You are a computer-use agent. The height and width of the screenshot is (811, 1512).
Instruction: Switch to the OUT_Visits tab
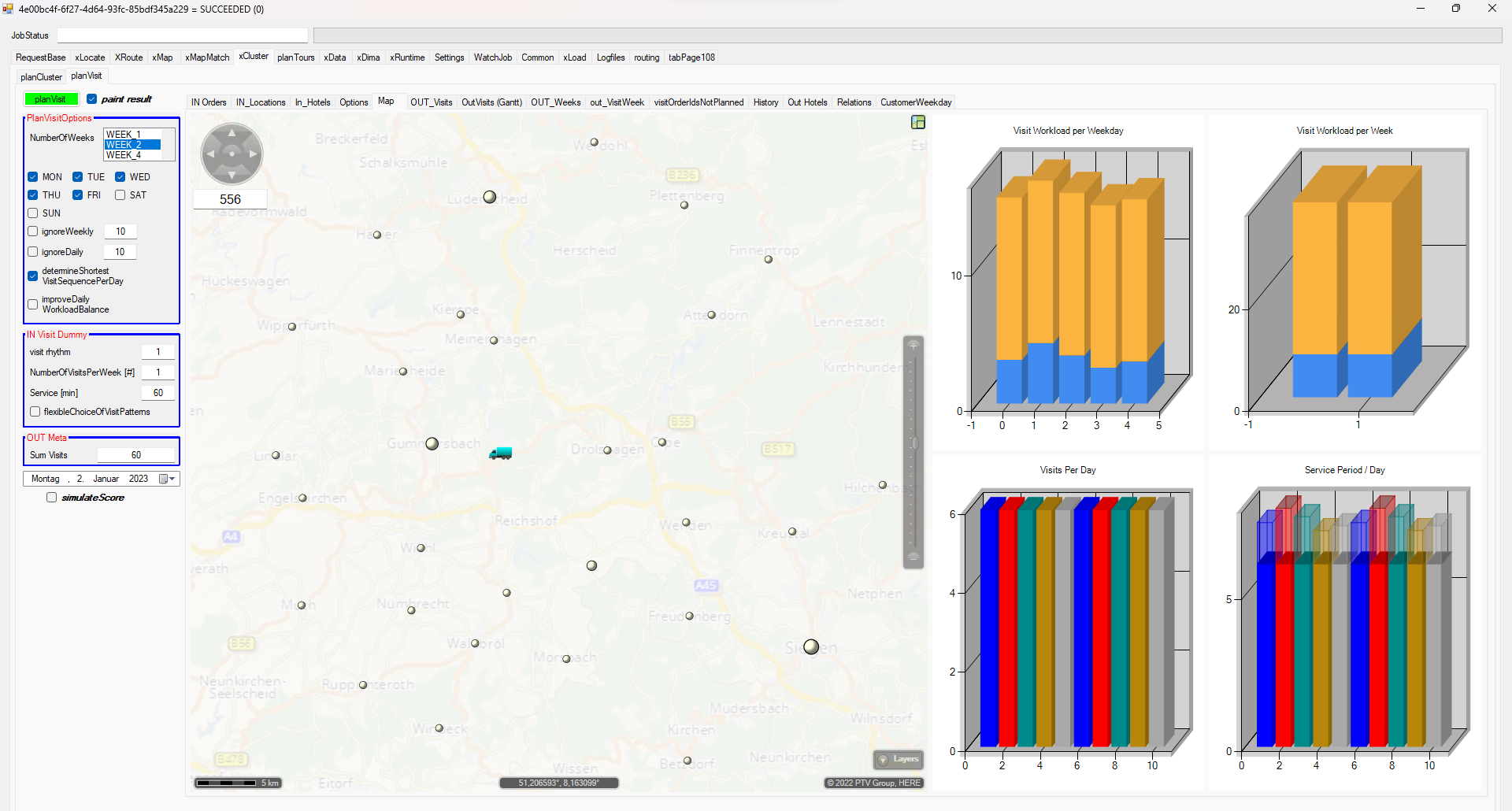[x=431, y=102]
